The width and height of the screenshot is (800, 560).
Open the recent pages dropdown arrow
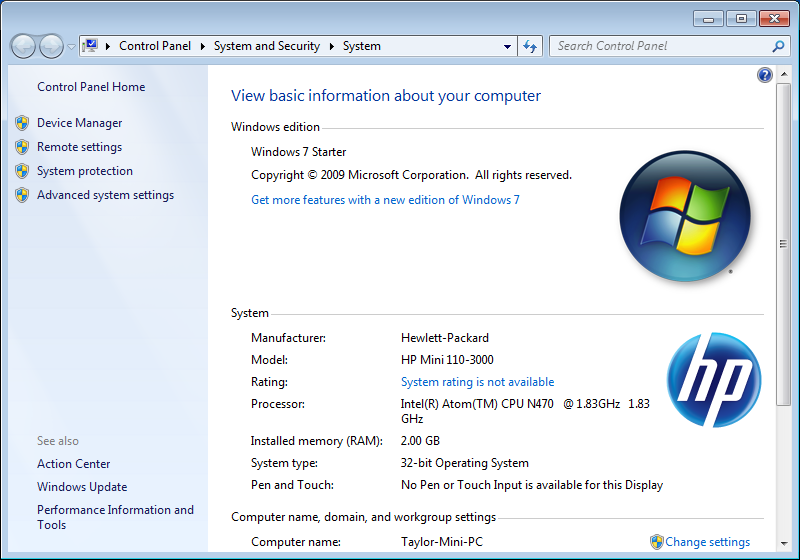tap(71, 47)
